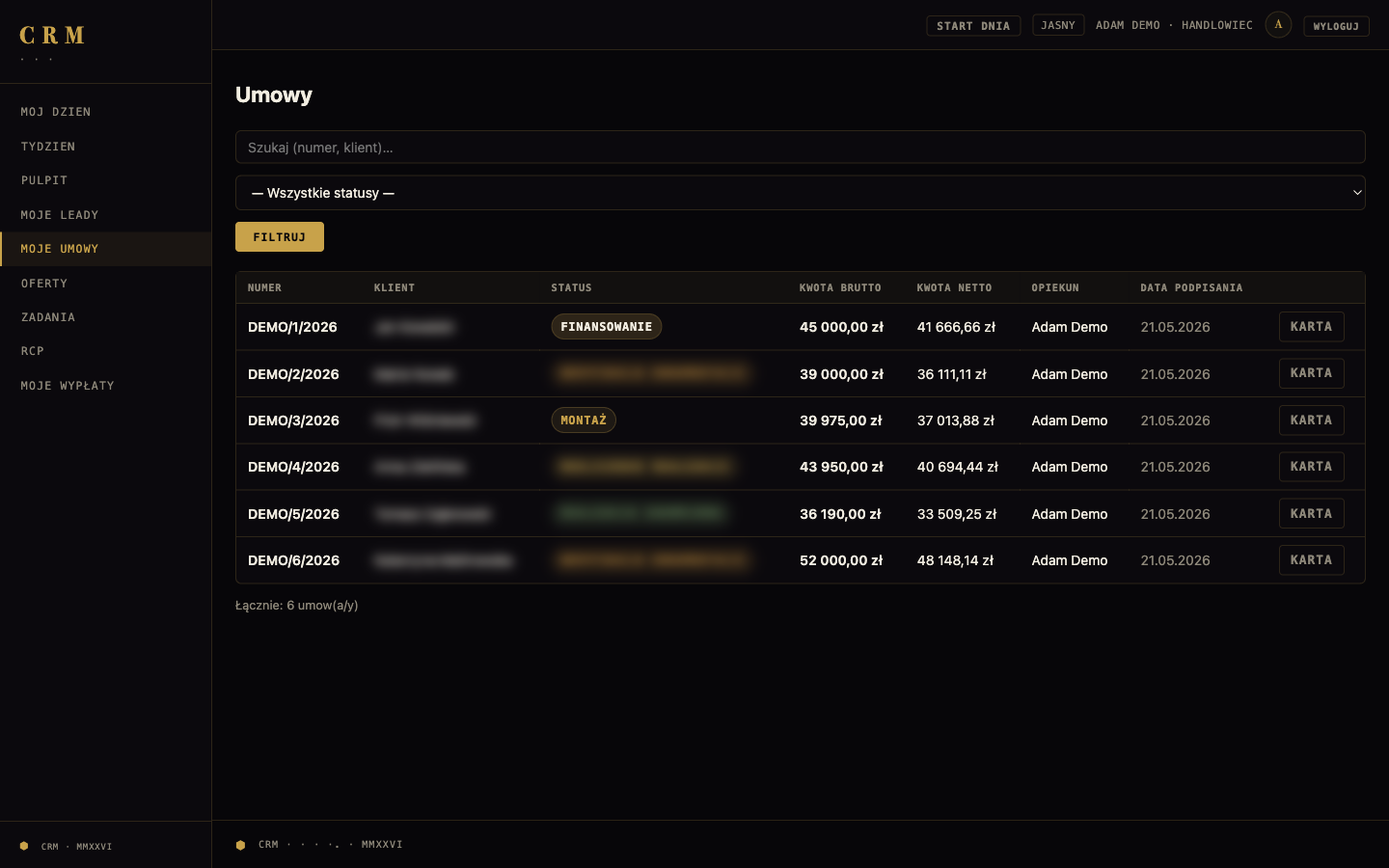Click the Finansowanie status badge
The image size is (1389, 868).
pos(607,327)
